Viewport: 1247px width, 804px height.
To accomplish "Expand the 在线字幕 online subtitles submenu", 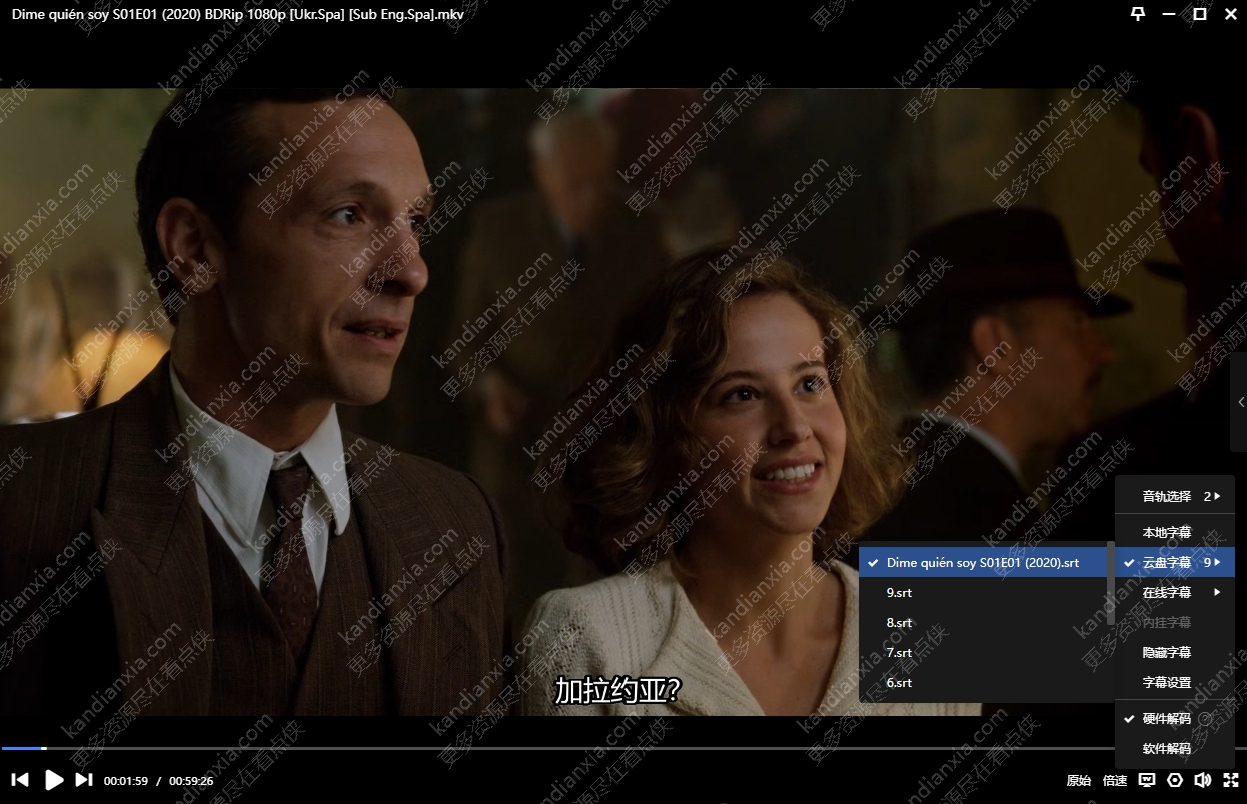I will click(1176, 592).
